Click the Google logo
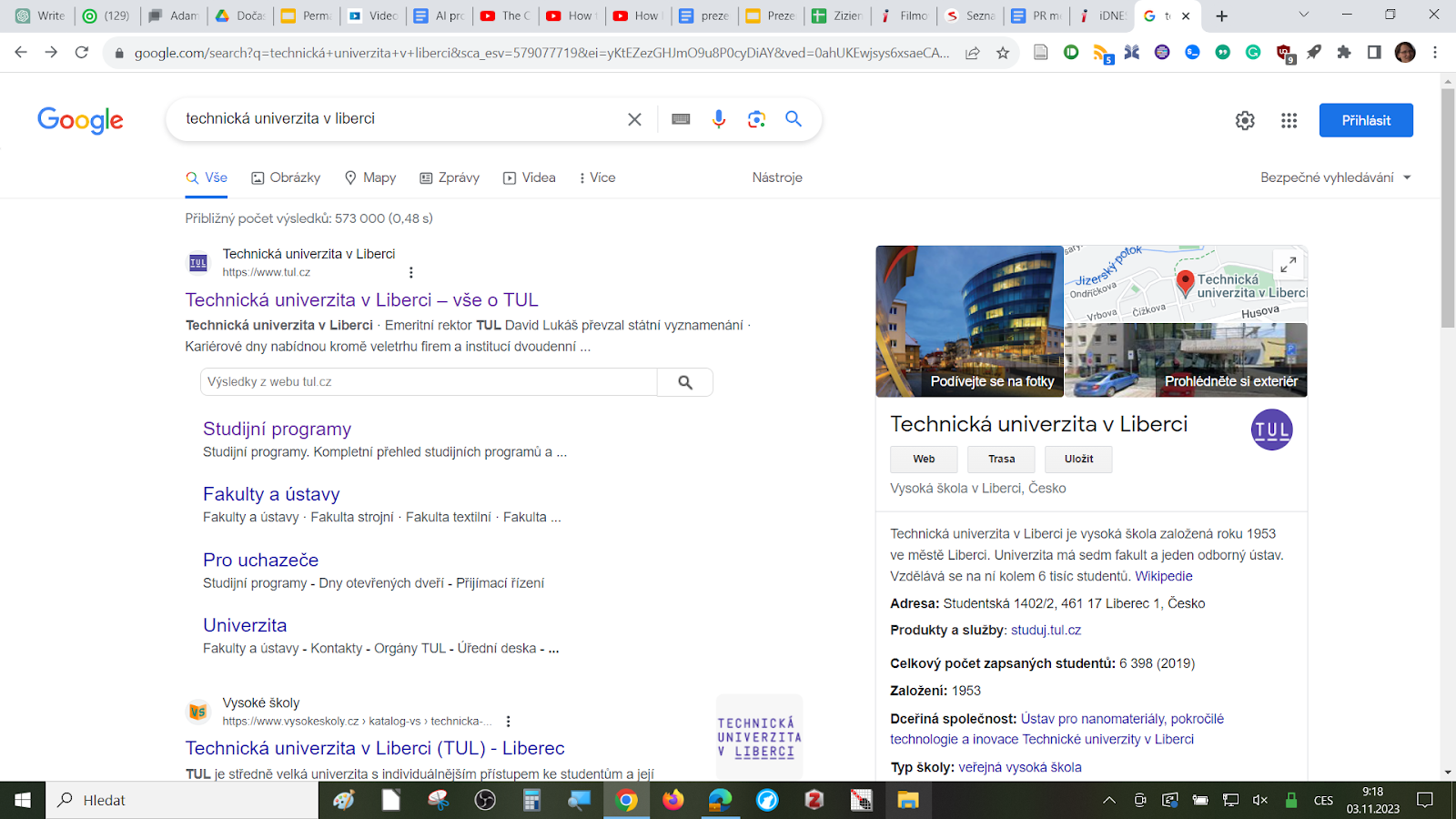 tap(80, 120)
